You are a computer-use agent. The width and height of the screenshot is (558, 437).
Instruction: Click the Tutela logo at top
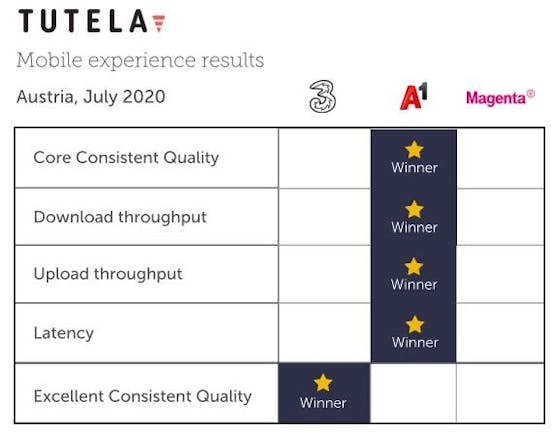[x=92, y=21]
